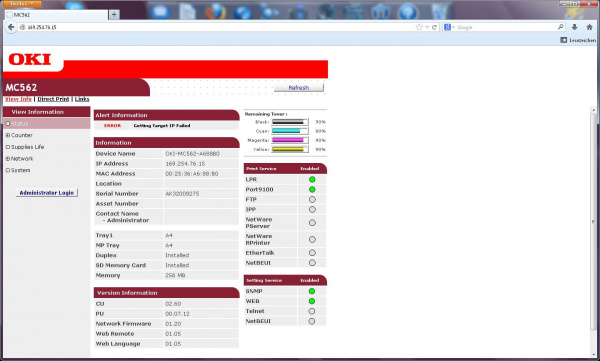The height and width of the screenshot is (361, 600).
Task: Click the OKI logo
Action: coord(30,59)
